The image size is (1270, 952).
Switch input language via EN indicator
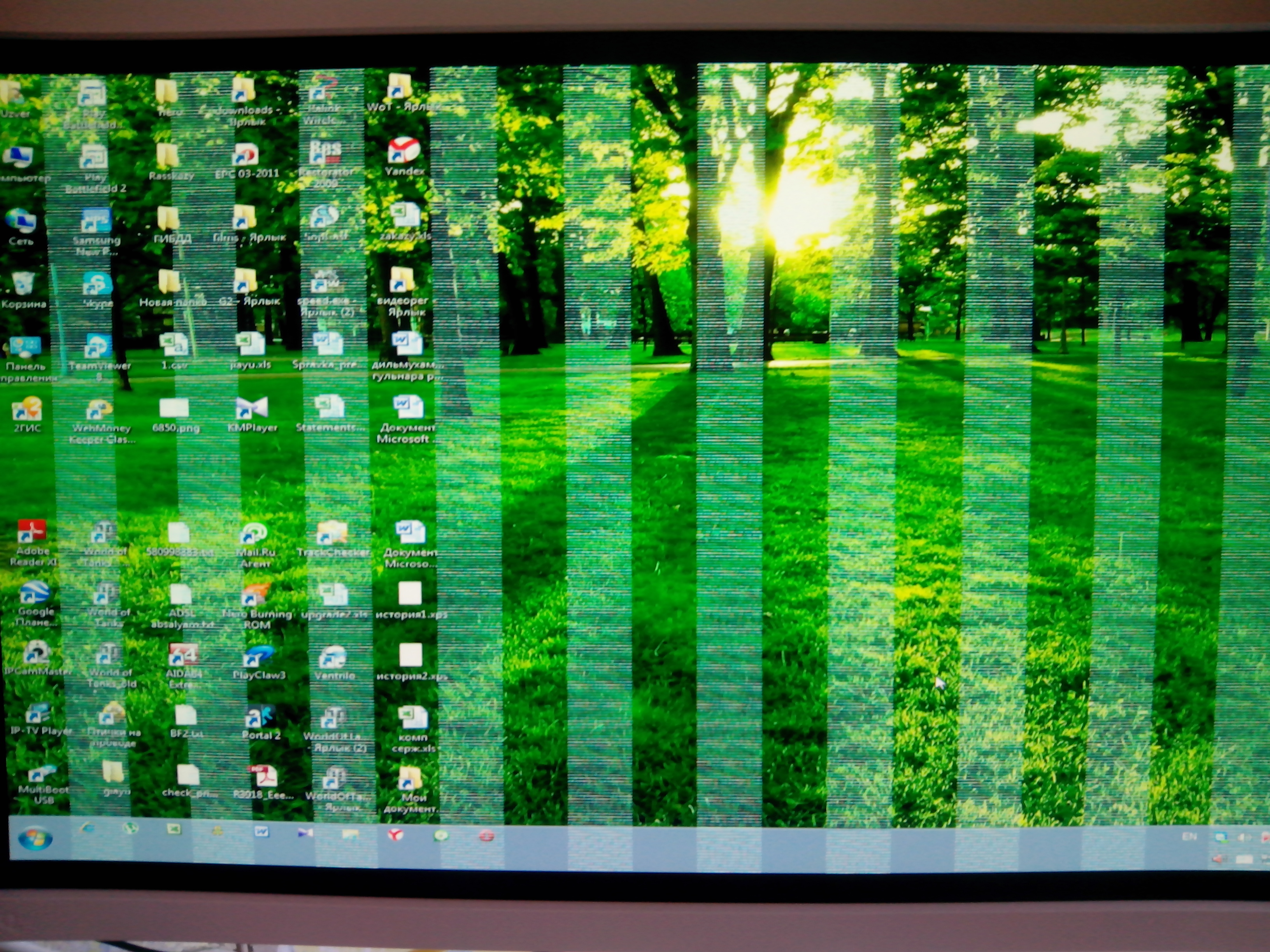point(1189,836)
